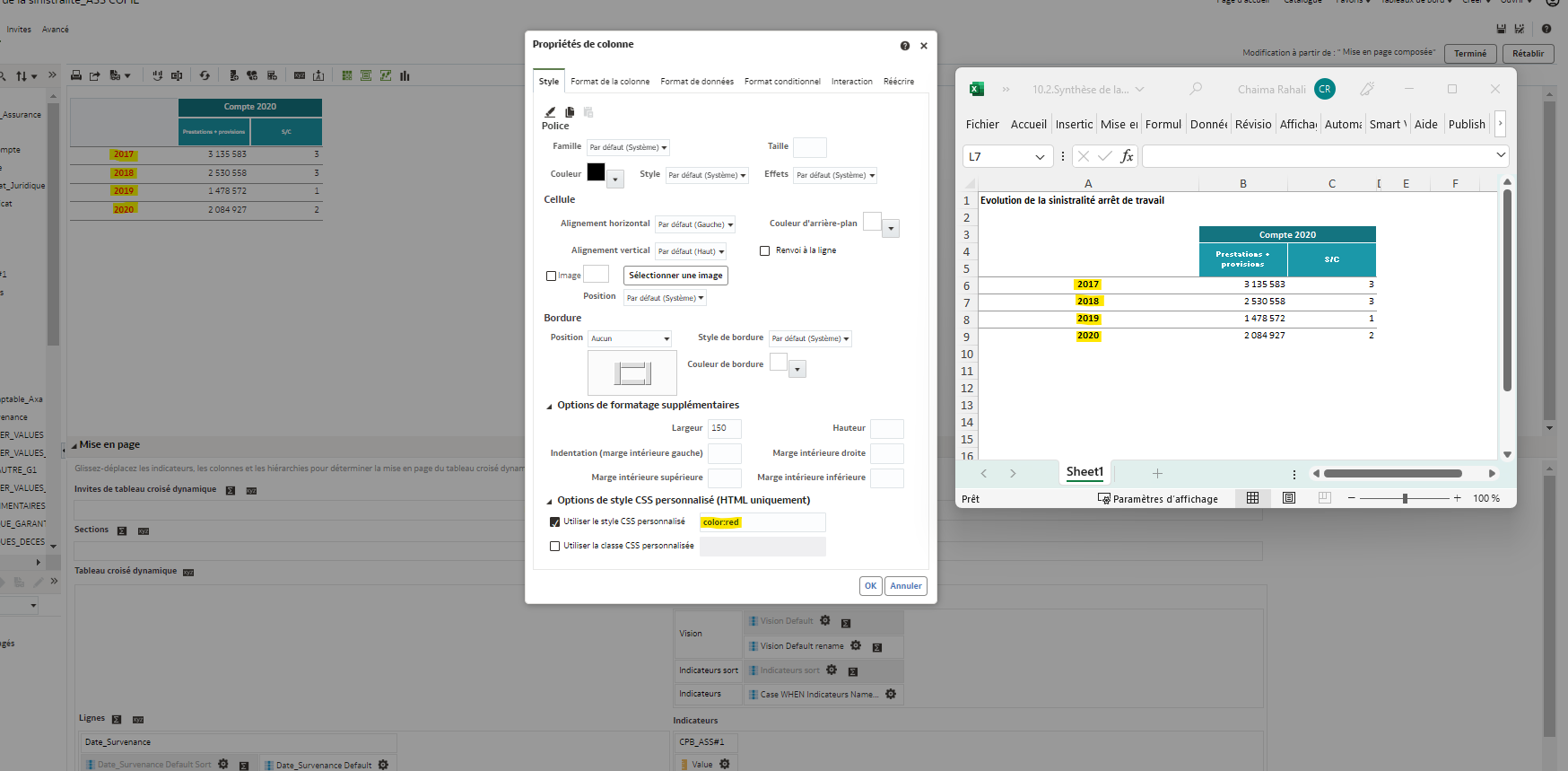
Task: Click gear icon next to Indicateurs sort
Action: coord(832,670)
